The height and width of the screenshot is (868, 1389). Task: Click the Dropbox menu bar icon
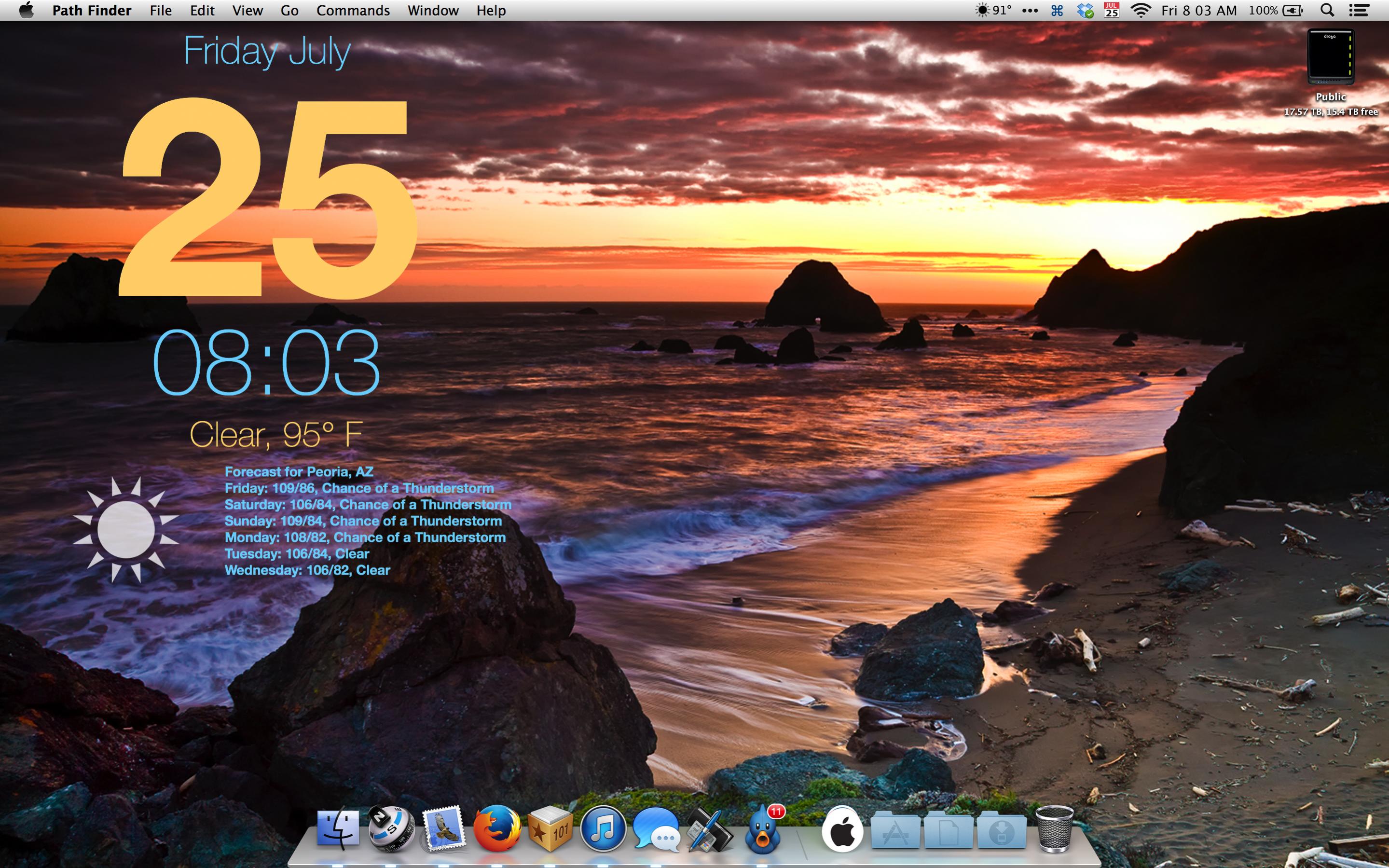tap(1084, 10)
